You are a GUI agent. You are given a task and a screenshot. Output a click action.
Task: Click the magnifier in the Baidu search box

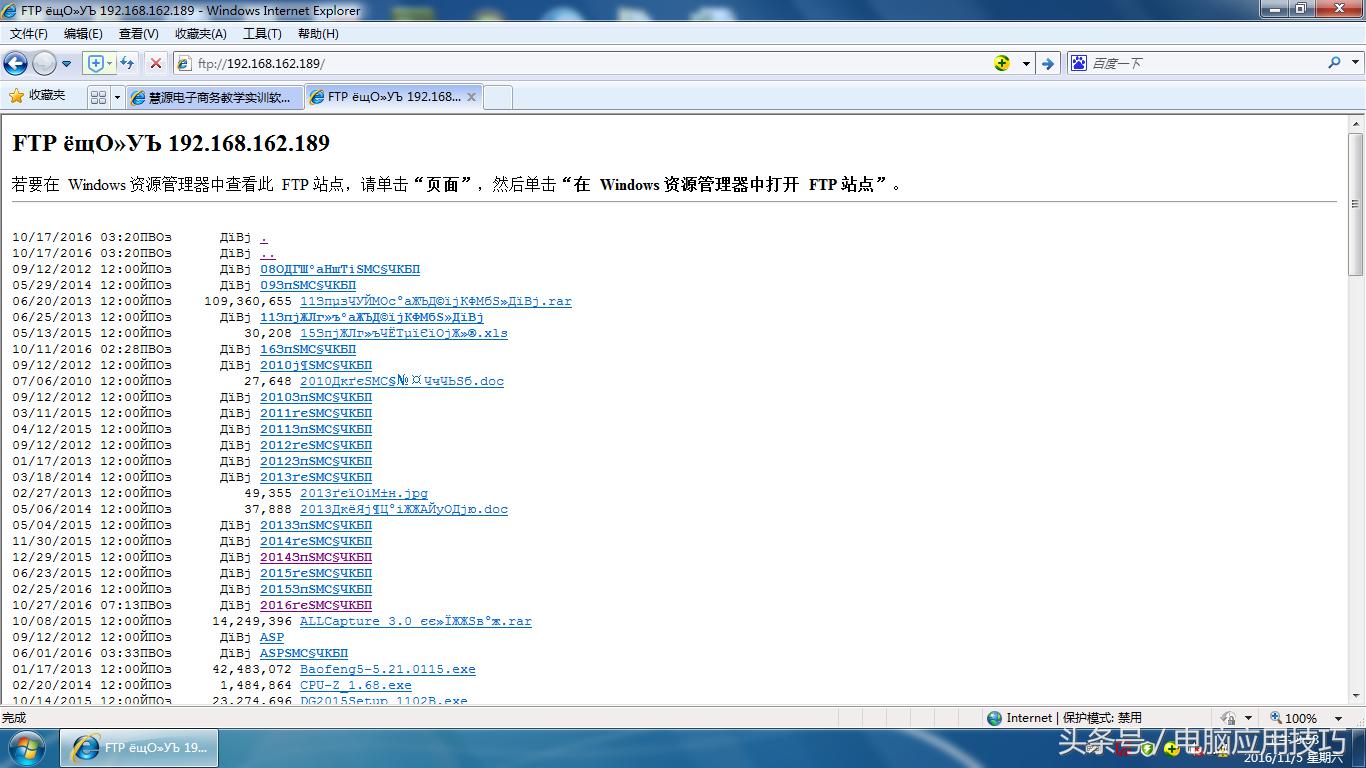point(1333,62)
